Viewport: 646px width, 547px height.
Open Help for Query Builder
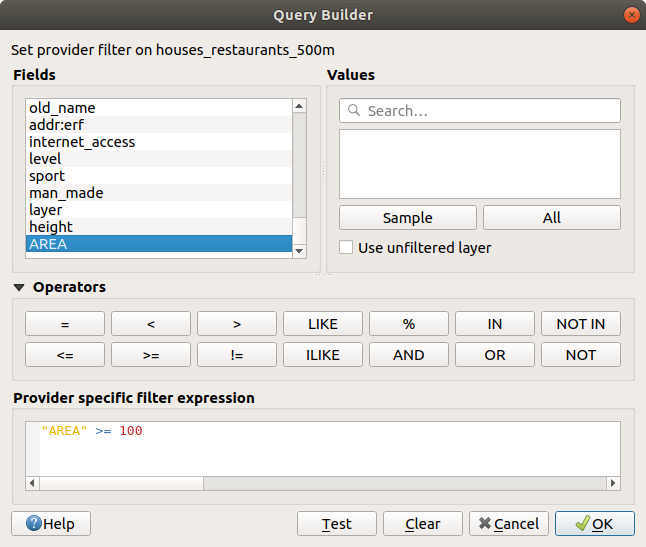[50, 524]
